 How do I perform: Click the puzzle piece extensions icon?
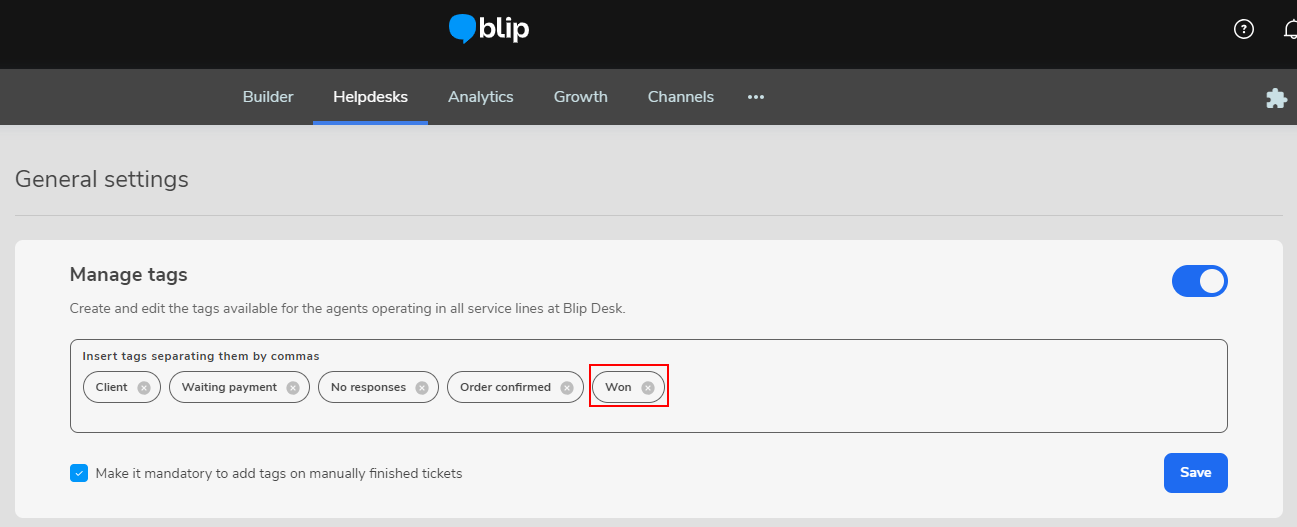click(1276, 98)
